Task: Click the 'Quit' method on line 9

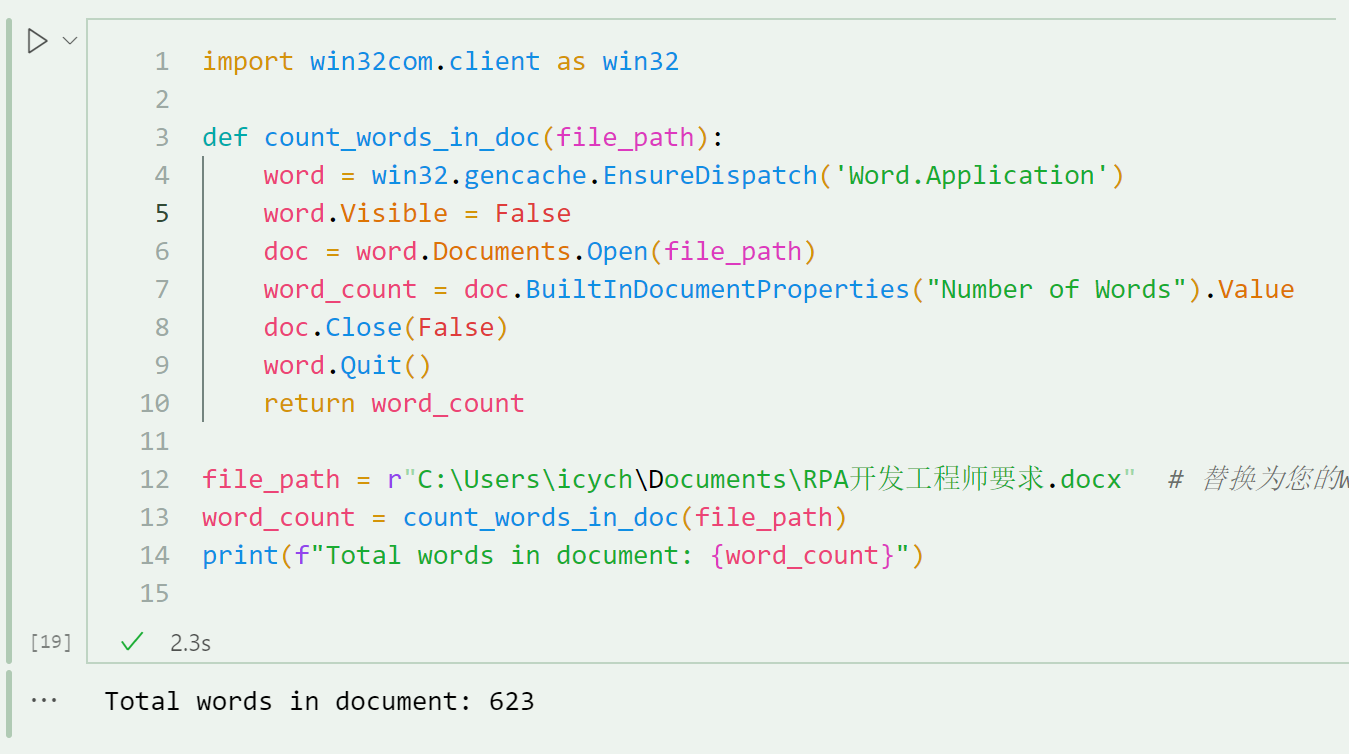Action: coord(371,366)
